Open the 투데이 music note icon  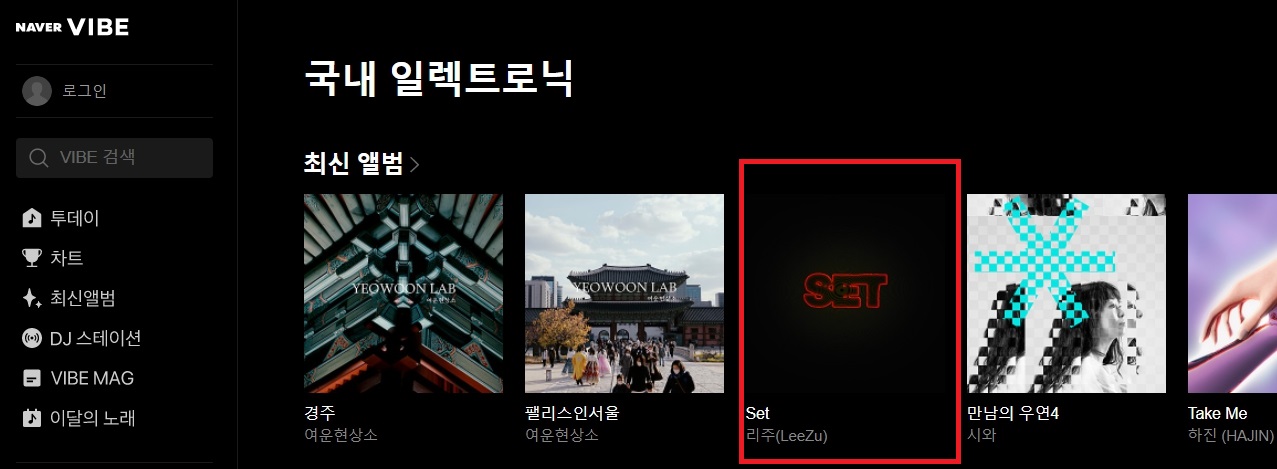32,218
